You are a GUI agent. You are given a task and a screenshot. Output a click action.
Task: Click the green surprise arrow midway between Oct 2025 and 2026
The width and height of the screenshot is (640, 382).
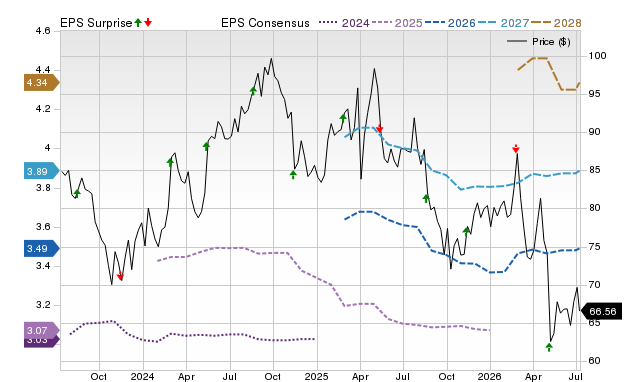click(467, 231)
